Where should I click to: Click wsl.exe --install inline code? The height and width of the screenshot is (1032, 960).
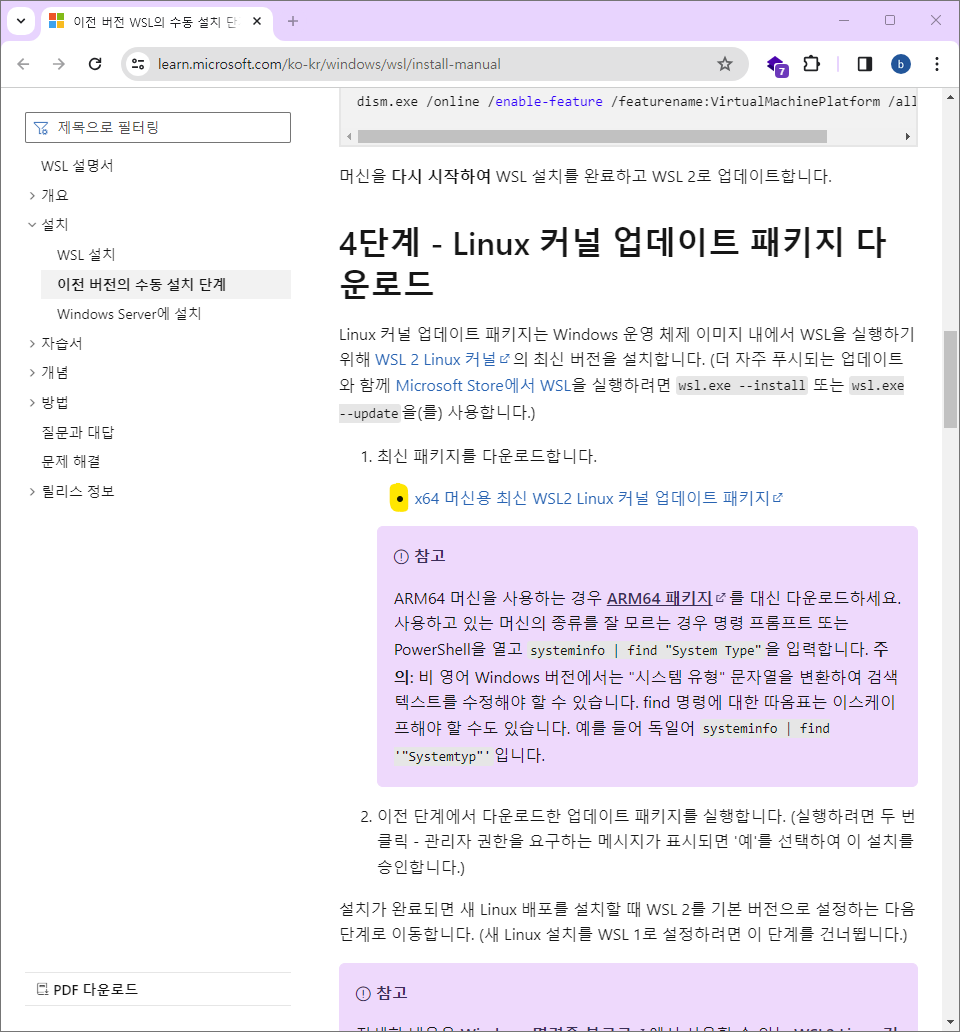point(742,385)
